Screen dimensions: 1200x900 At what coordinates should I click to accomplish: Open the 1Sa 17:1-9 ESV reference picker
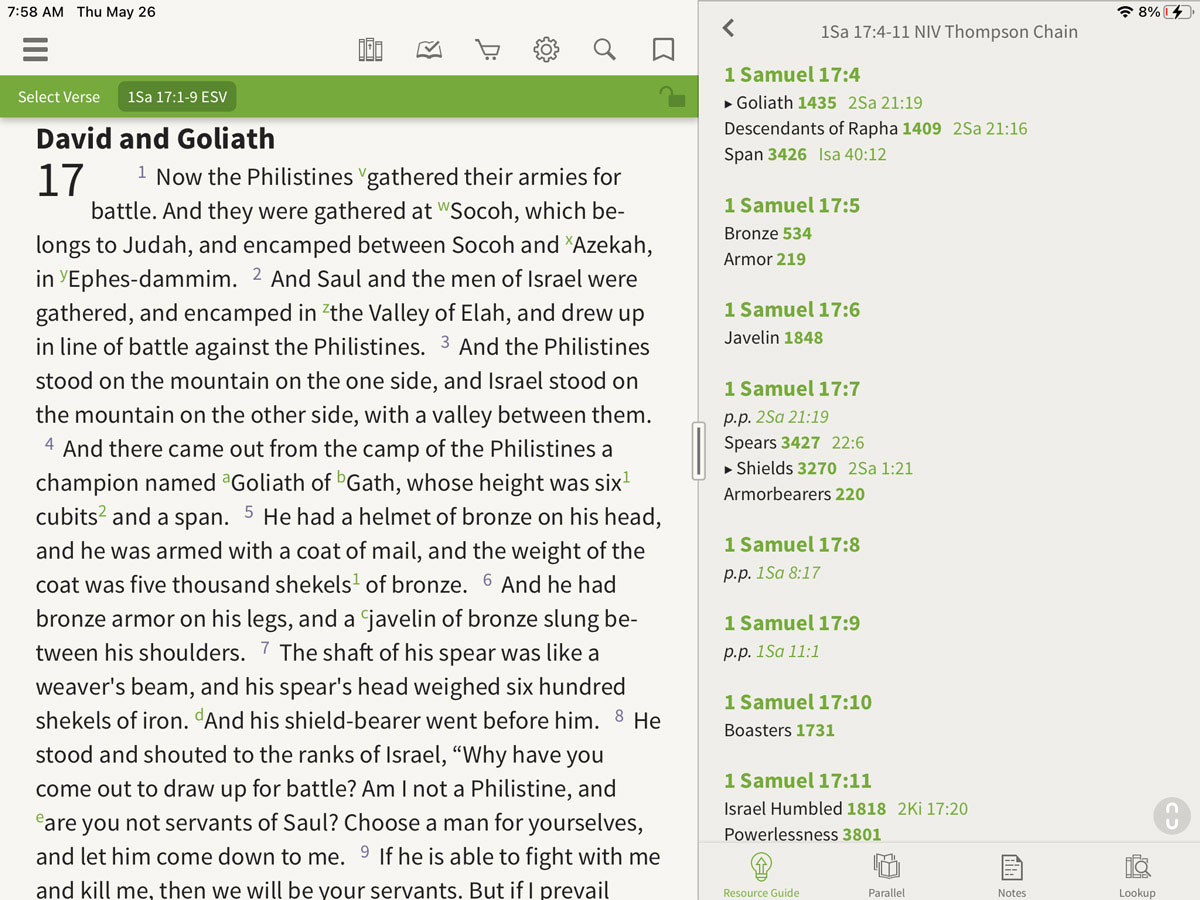coord(178,97)
